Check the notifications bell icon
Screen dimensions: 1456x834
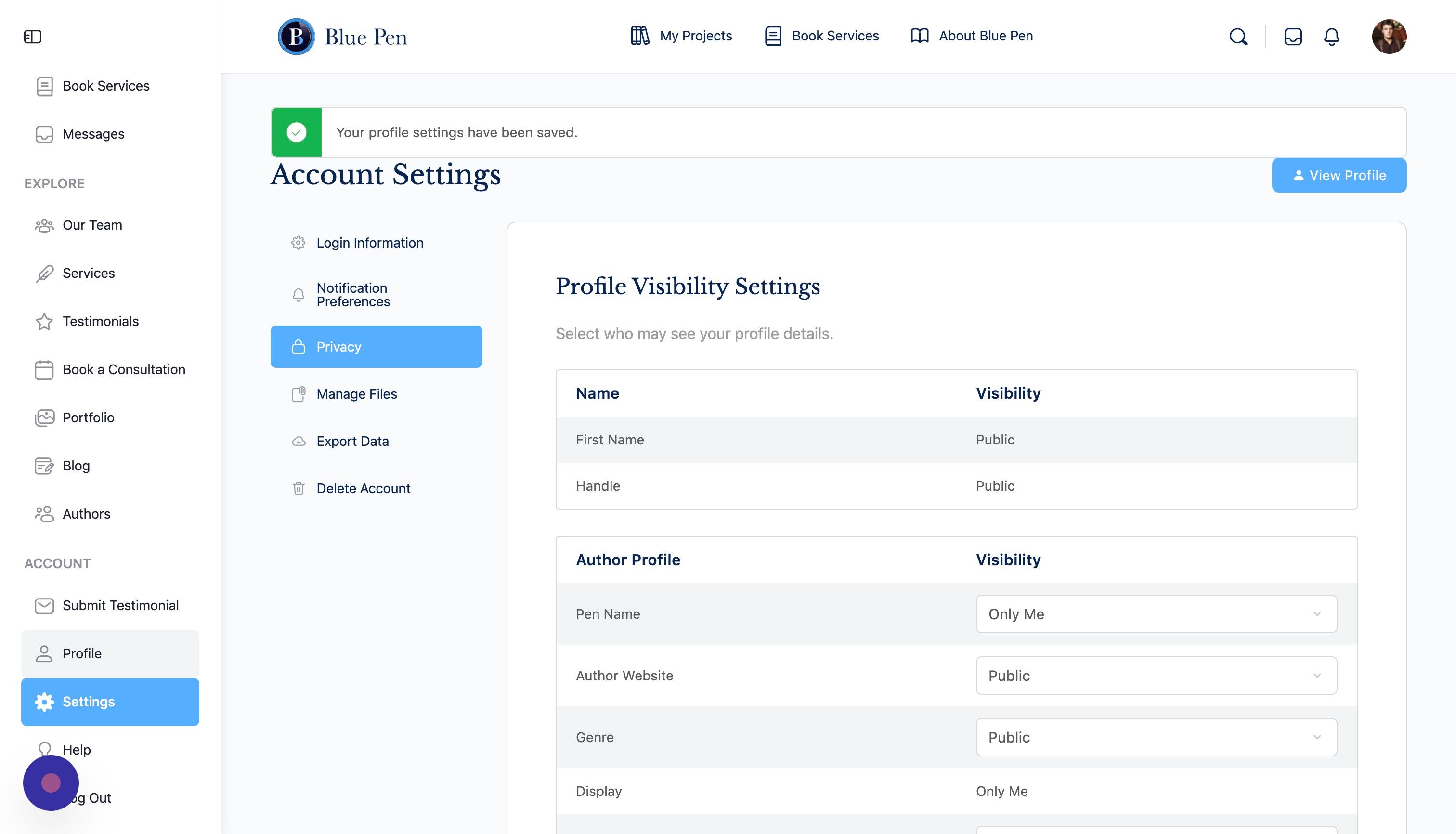point(1331,37)
